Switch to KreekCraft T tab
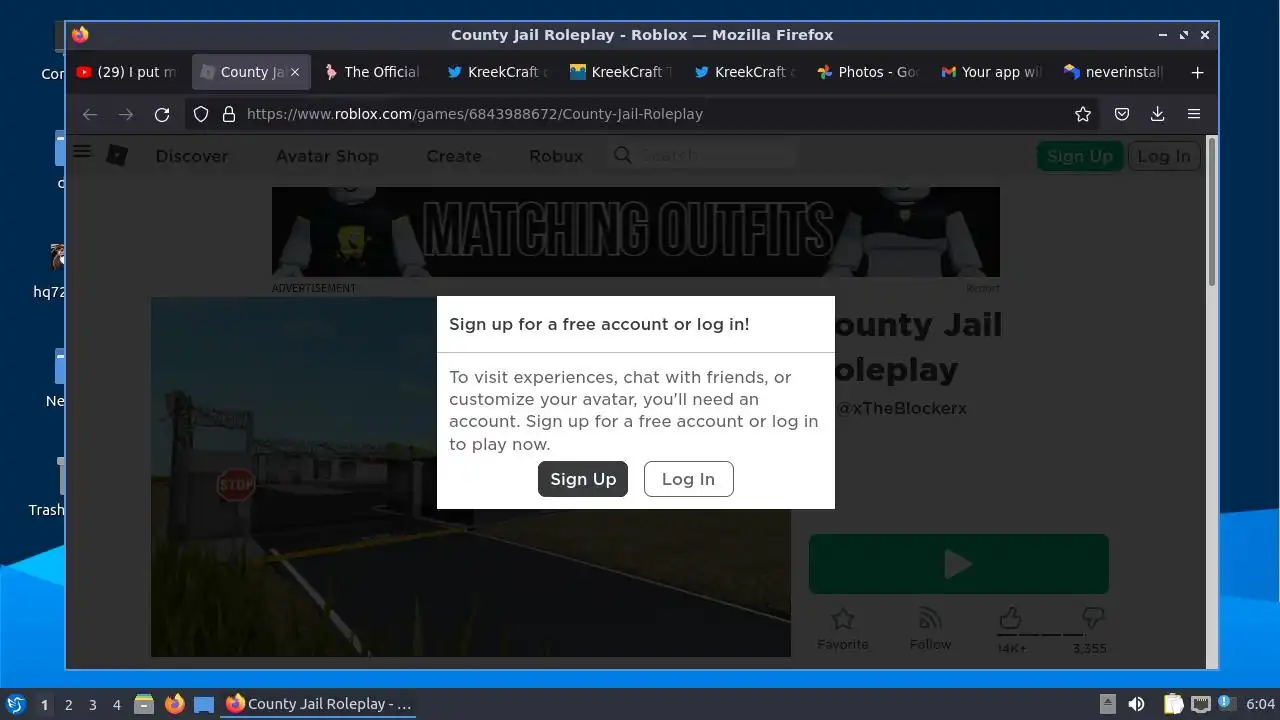 point(620,72)
